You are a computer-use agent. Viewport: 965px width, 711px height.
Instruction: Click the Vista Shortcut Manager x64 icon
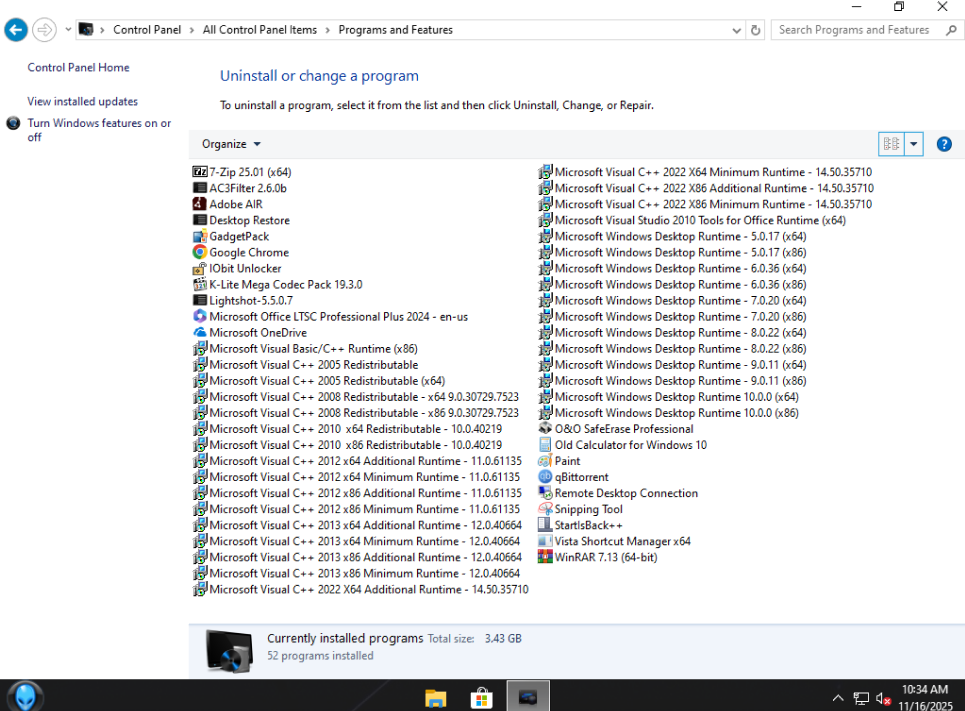click(x=545, y=540)
